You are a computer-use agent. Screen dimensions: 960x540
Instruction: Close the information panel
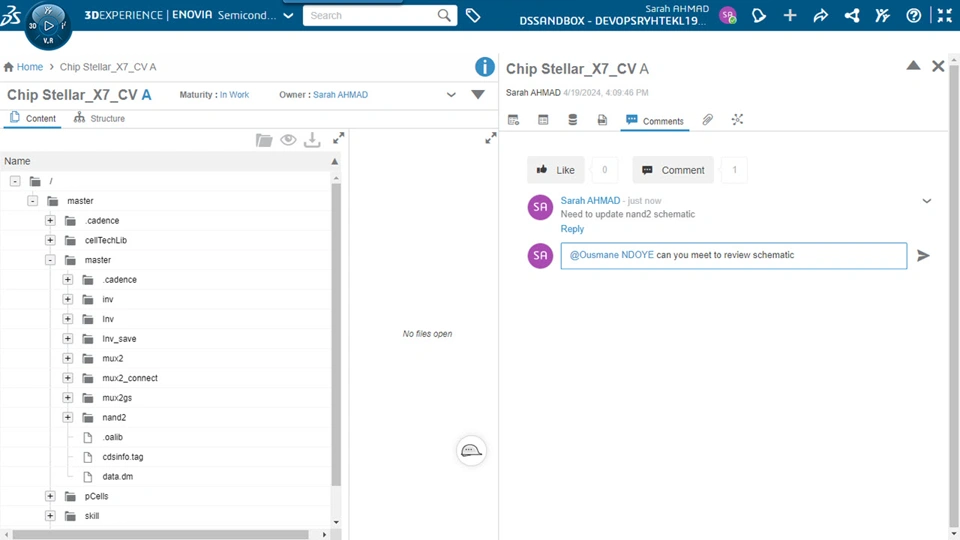click(x=938, y=66)
